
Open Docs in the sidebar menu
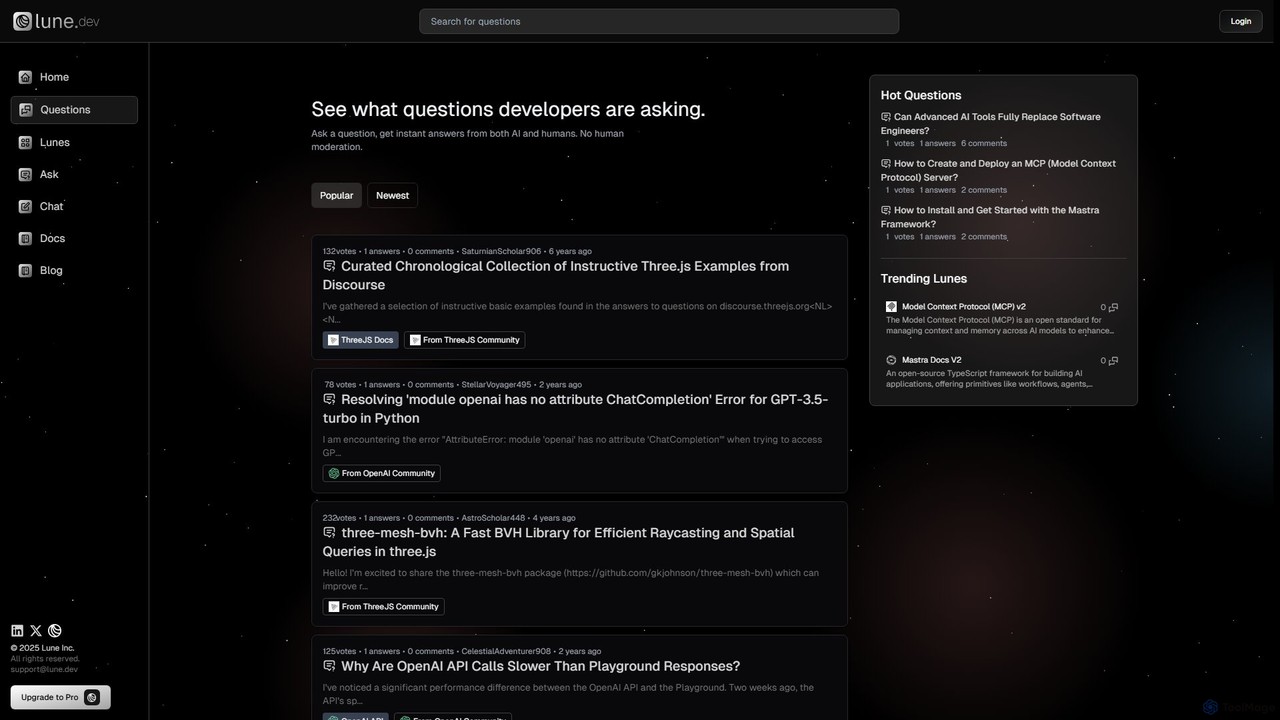74,238
